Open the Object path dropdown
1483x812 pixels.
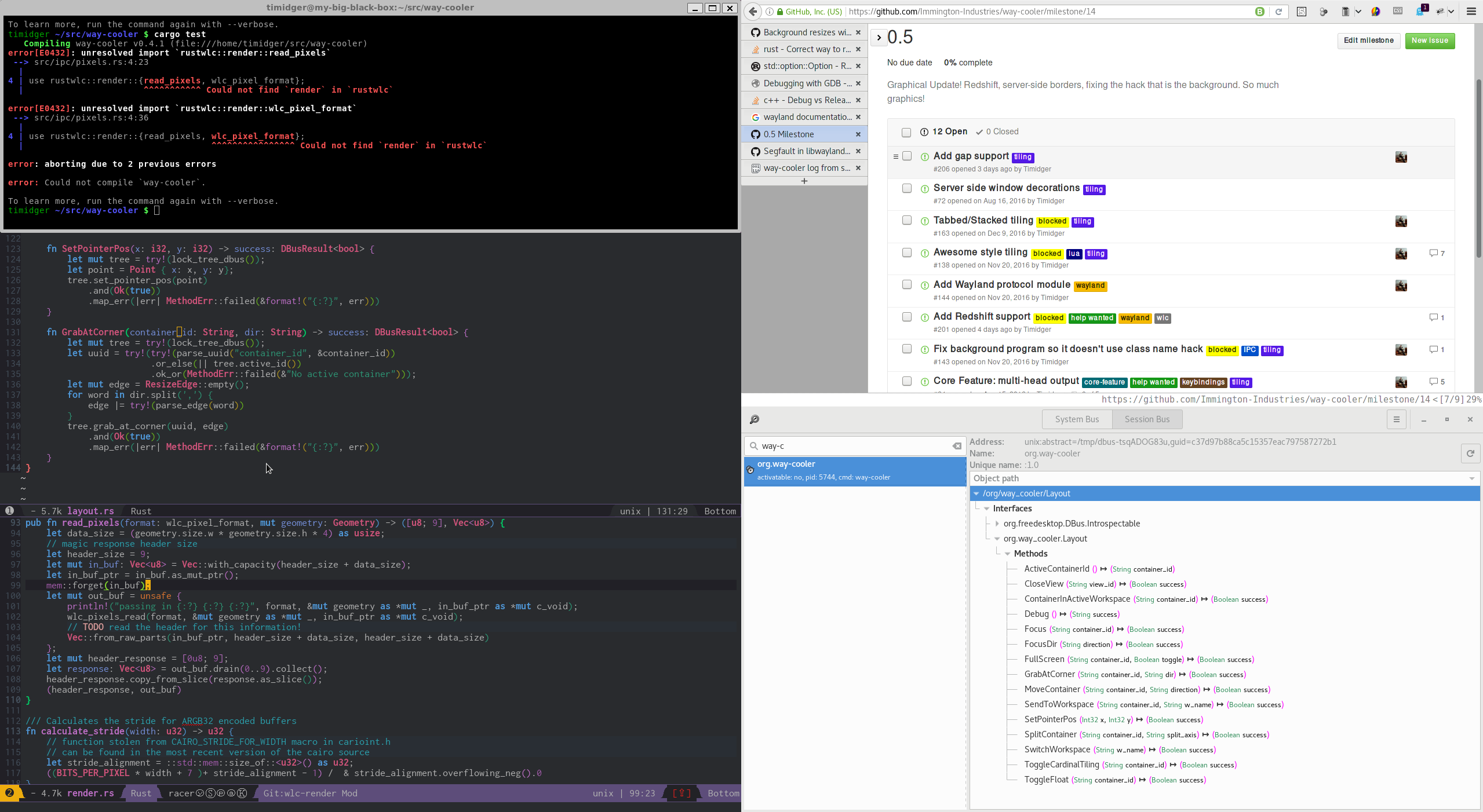click(x=1471, y=478)
